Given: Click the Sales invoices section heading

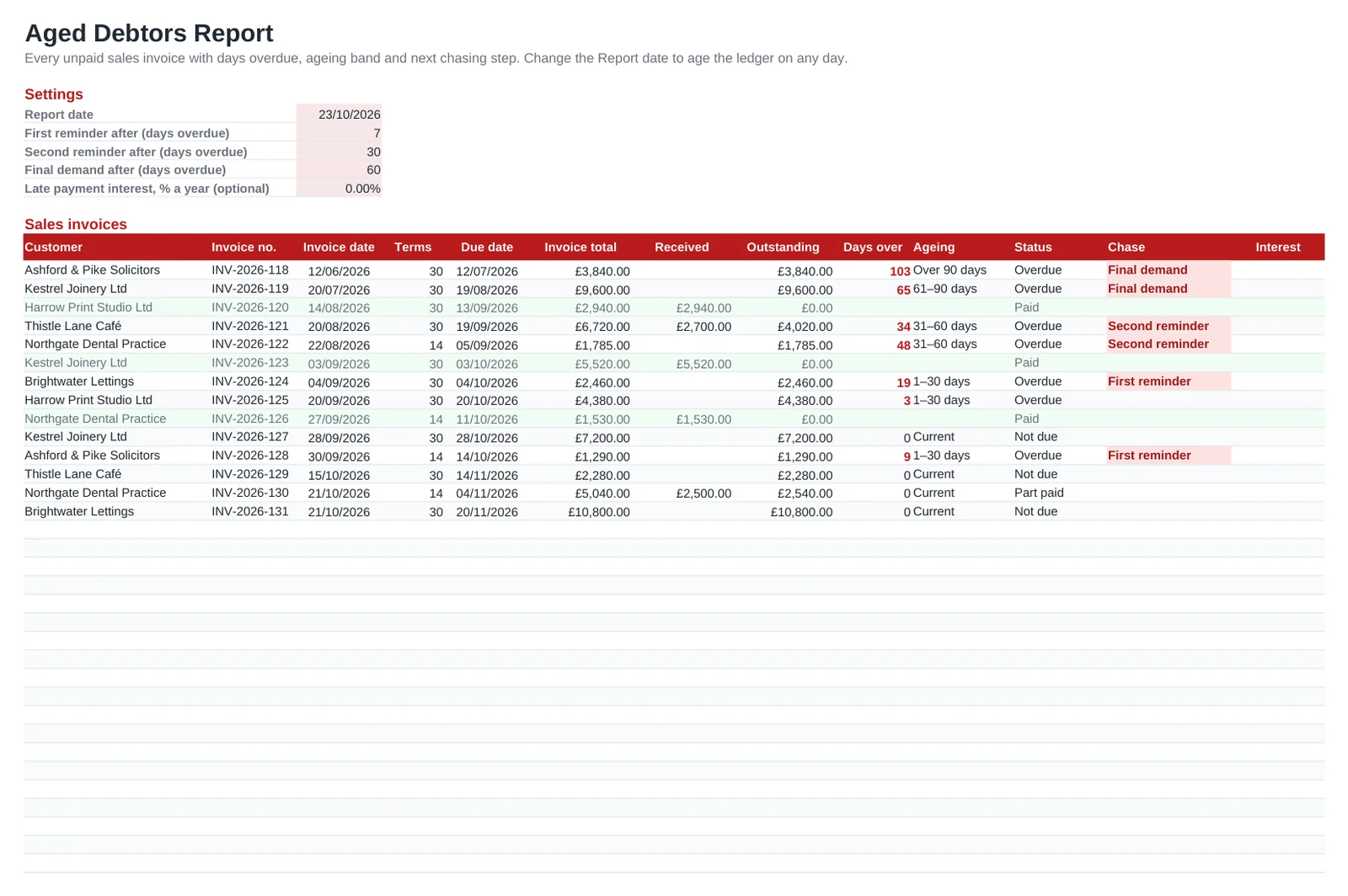Looking at the screenshot, I should click(x=76, y=224).
